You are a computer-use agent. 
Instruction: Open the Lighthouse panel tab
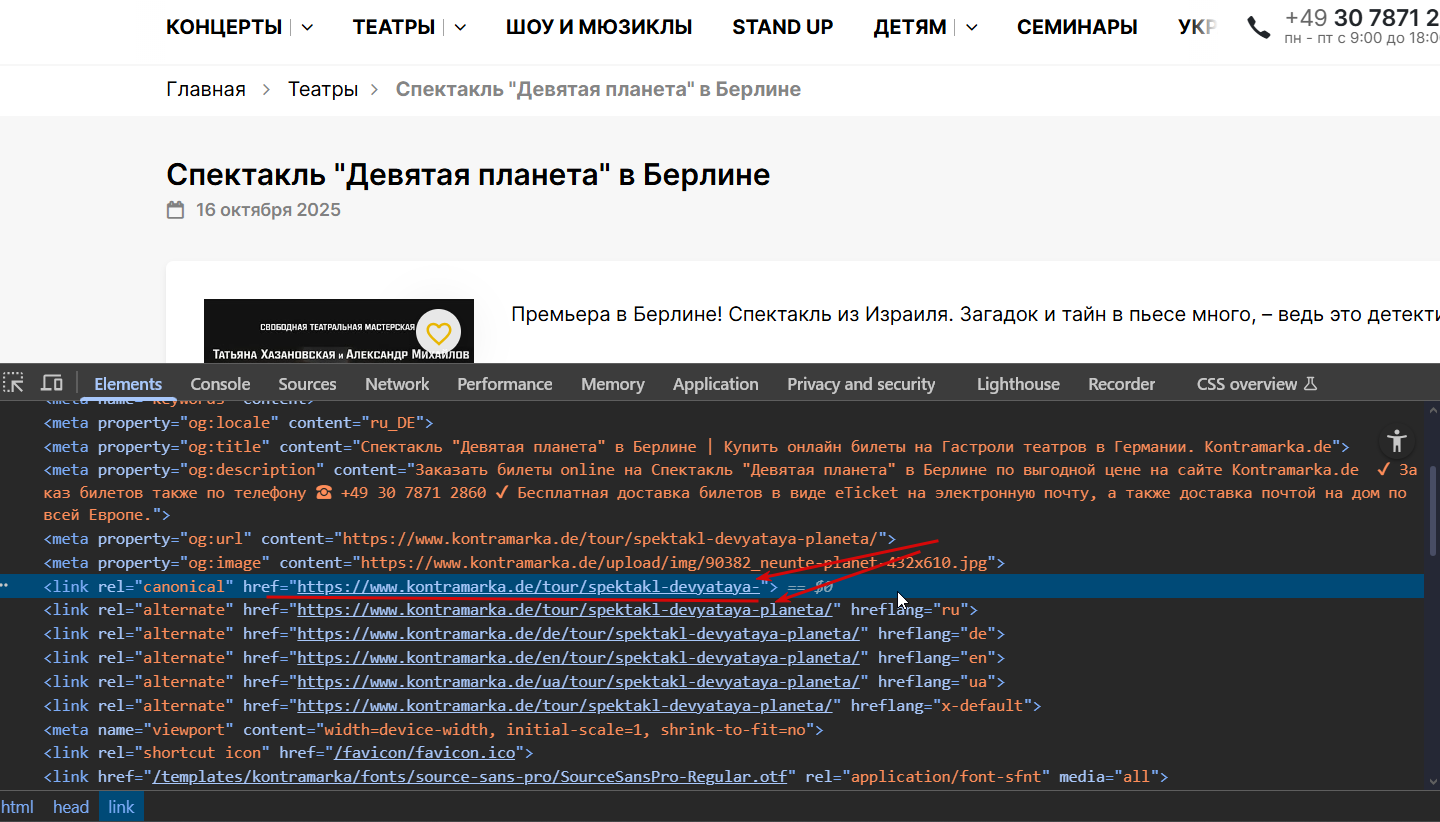[1018, 384]
